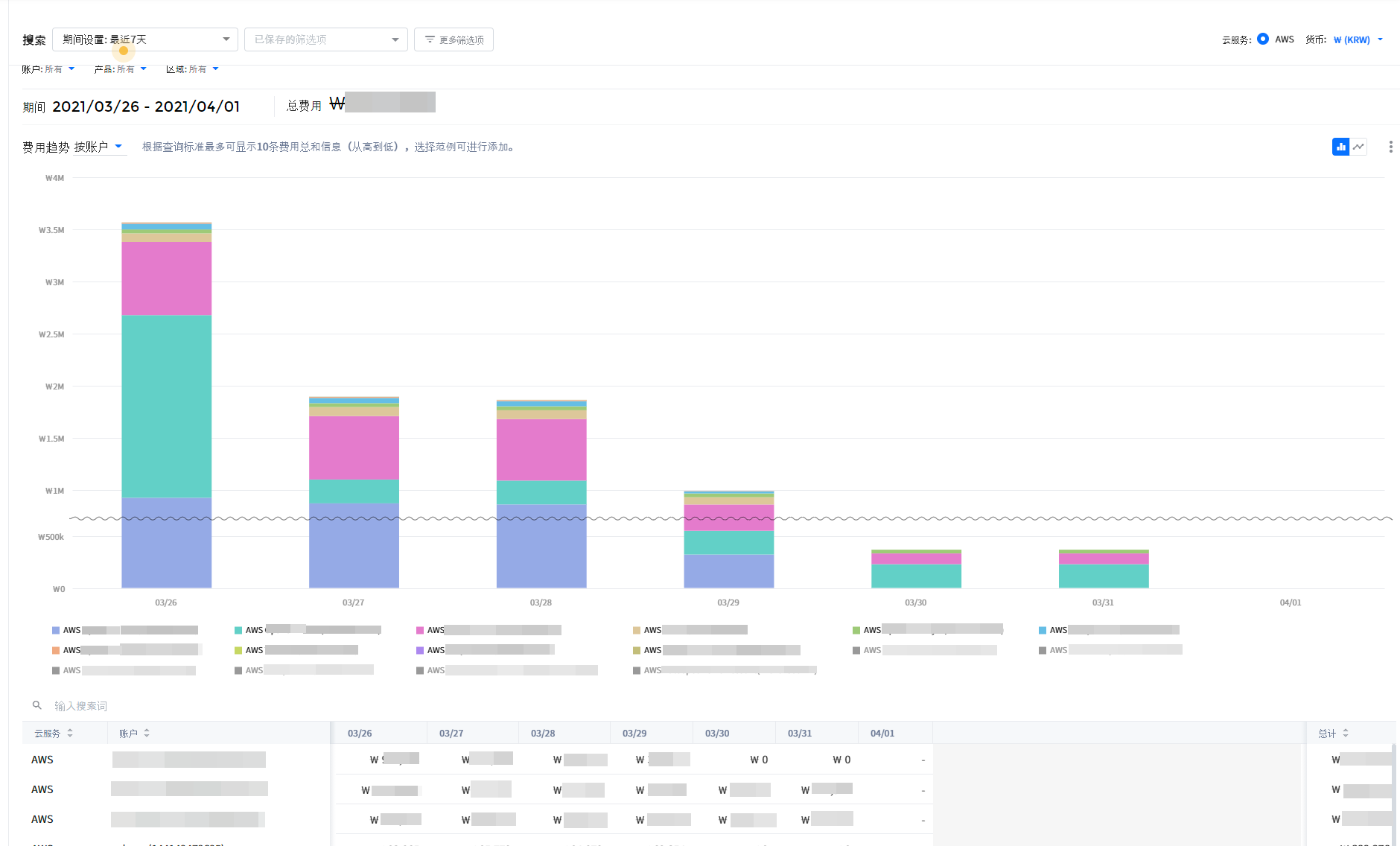Change 费用趋势 grouping from 按账户

point(98,147)
